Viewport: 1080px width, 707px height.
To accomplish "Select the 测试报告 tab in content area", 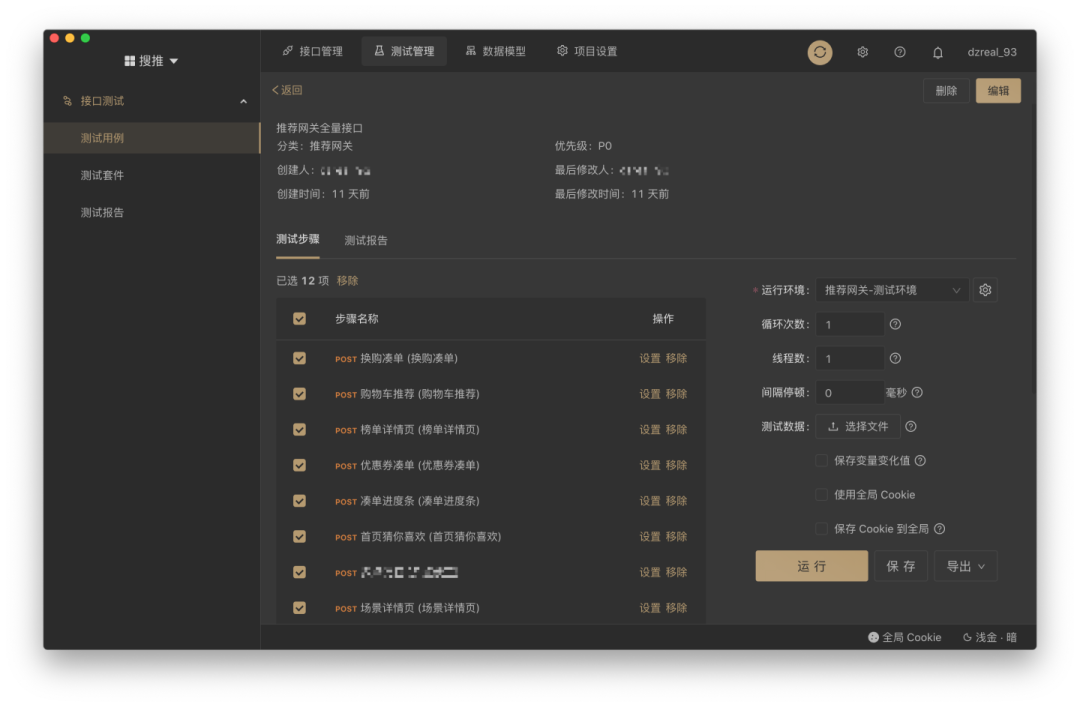I will point(366,240).
